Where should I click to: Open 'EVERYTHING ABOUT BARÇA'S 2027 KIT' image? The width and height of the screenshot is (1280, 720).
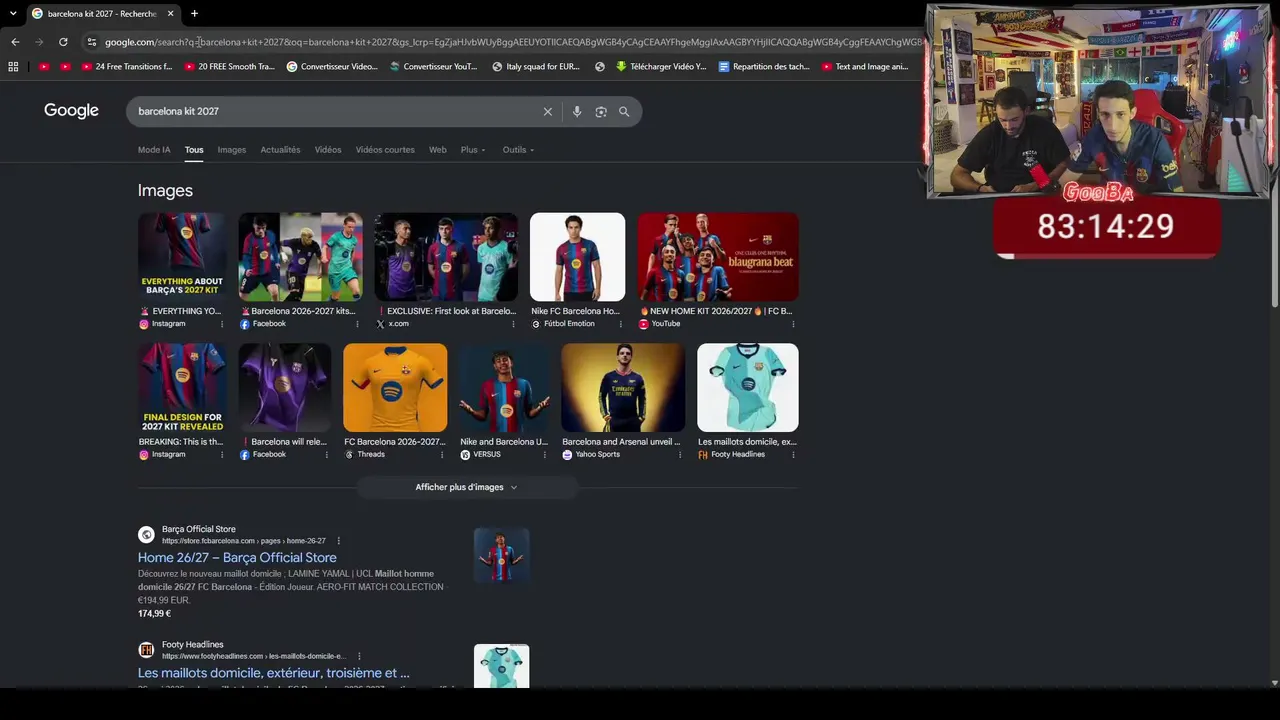[x=182, y=257]
